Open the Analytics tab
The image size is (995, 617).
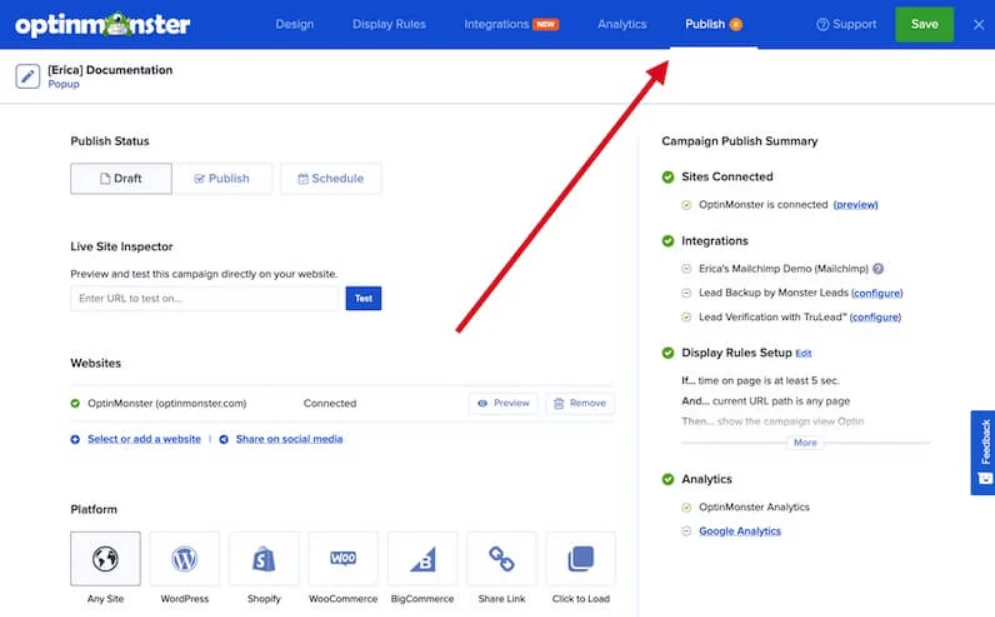[622, 24]
